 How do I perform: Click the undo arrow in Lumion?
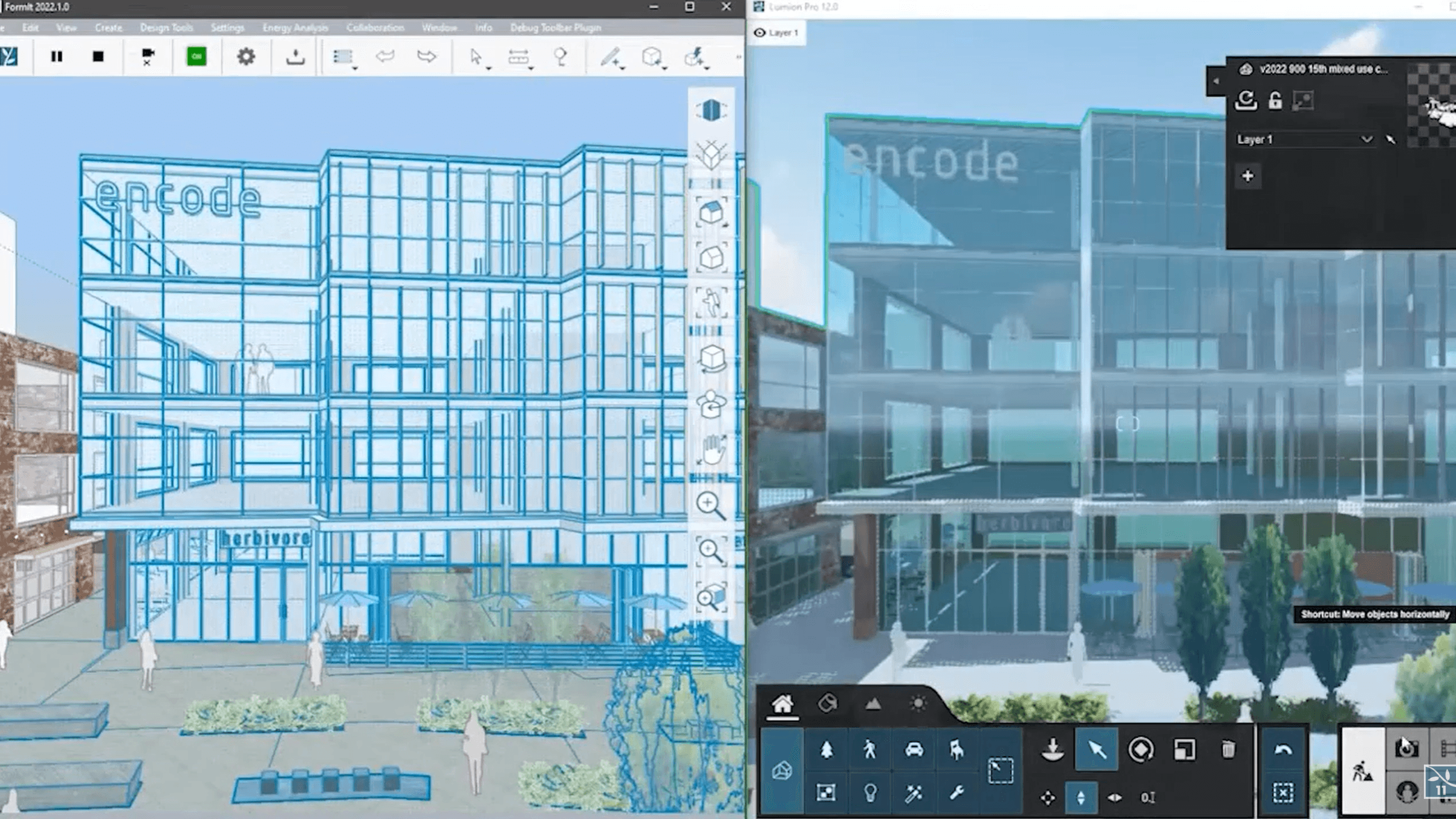click(1283, 749)
